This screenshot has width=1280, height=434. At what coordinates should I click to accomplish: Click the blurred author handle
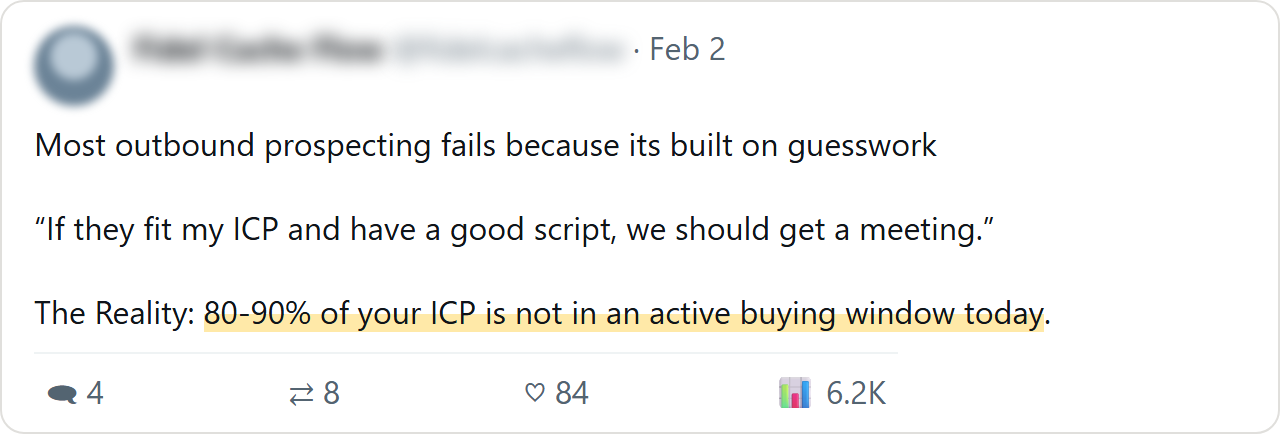click(x=509, y=49)
